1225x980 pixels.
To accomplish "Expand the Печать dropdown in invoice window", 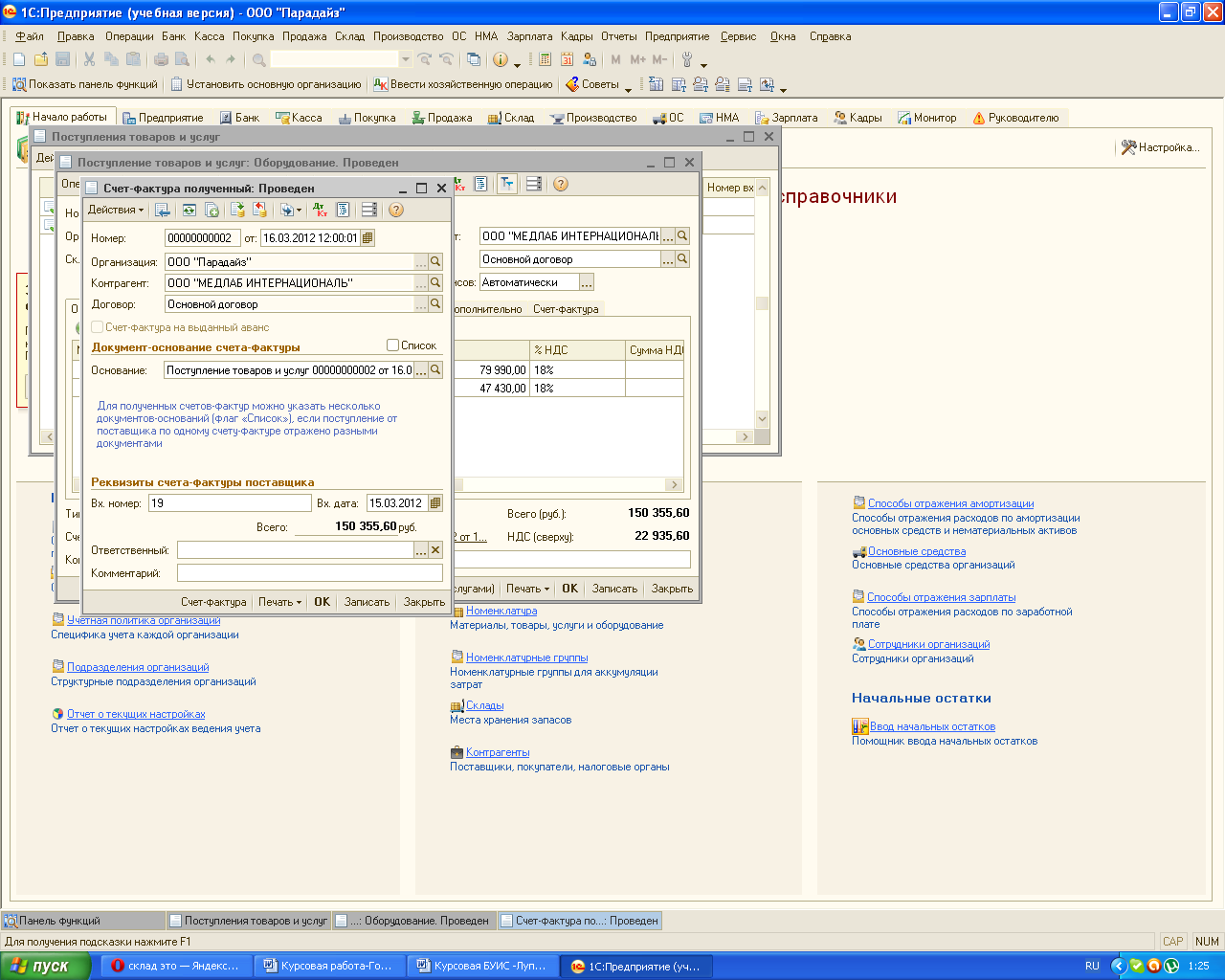I will 279,602.
